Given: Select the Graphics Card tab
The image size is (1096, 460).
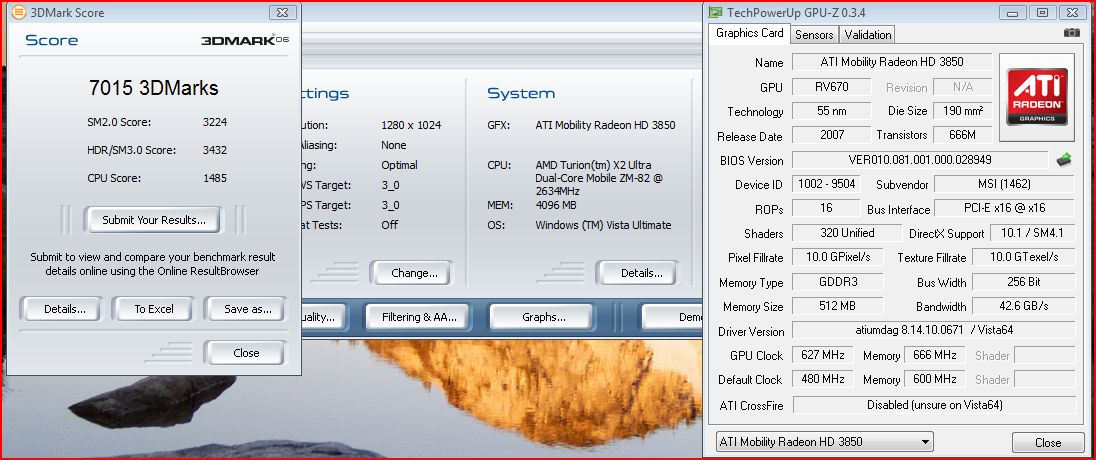Looking at the screenshot, I should (x=749, y=33).
